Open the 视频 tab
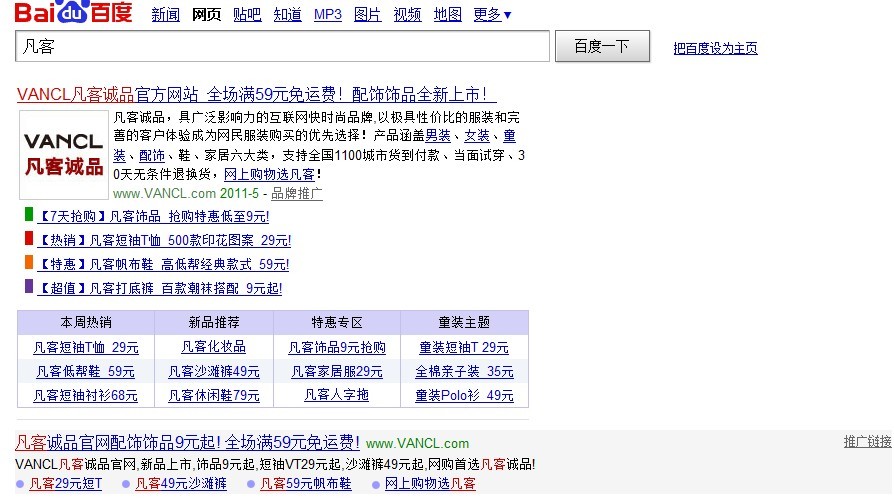This screenshot has width=894, height=504. tap(407, 14)
